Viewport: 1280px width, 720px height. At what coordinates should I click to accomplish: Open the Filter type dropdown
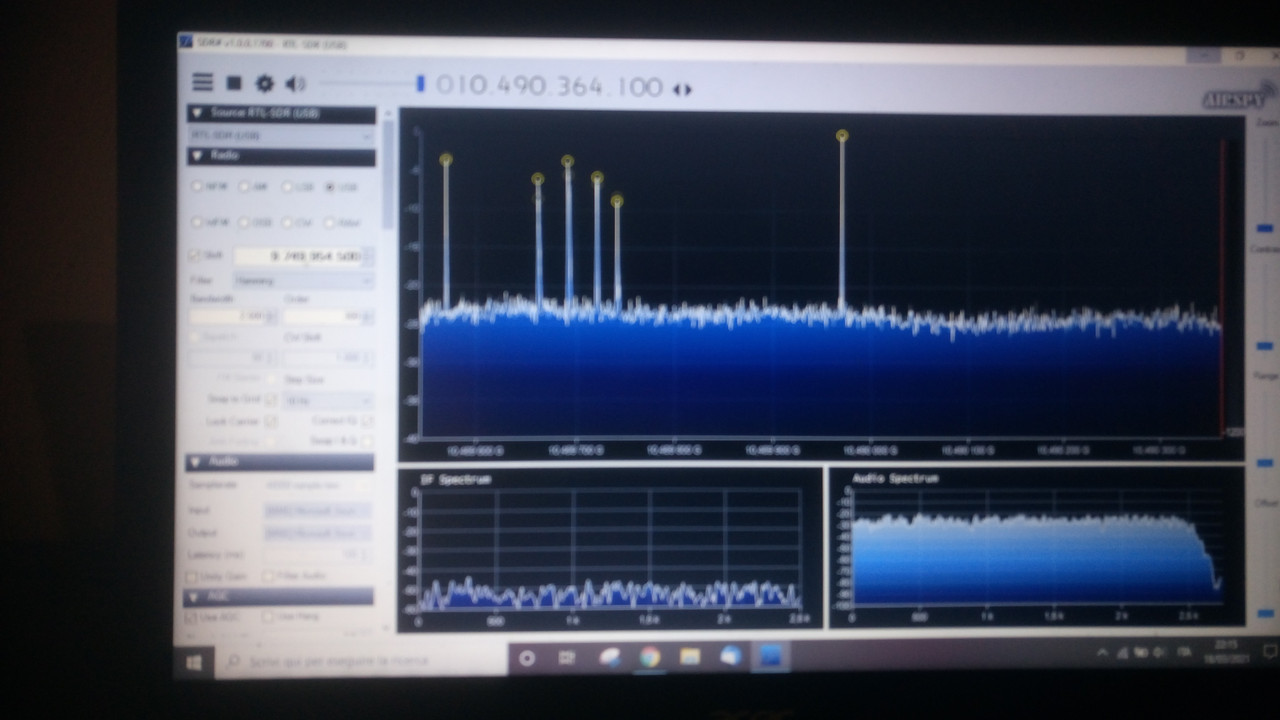pos(303,281)
